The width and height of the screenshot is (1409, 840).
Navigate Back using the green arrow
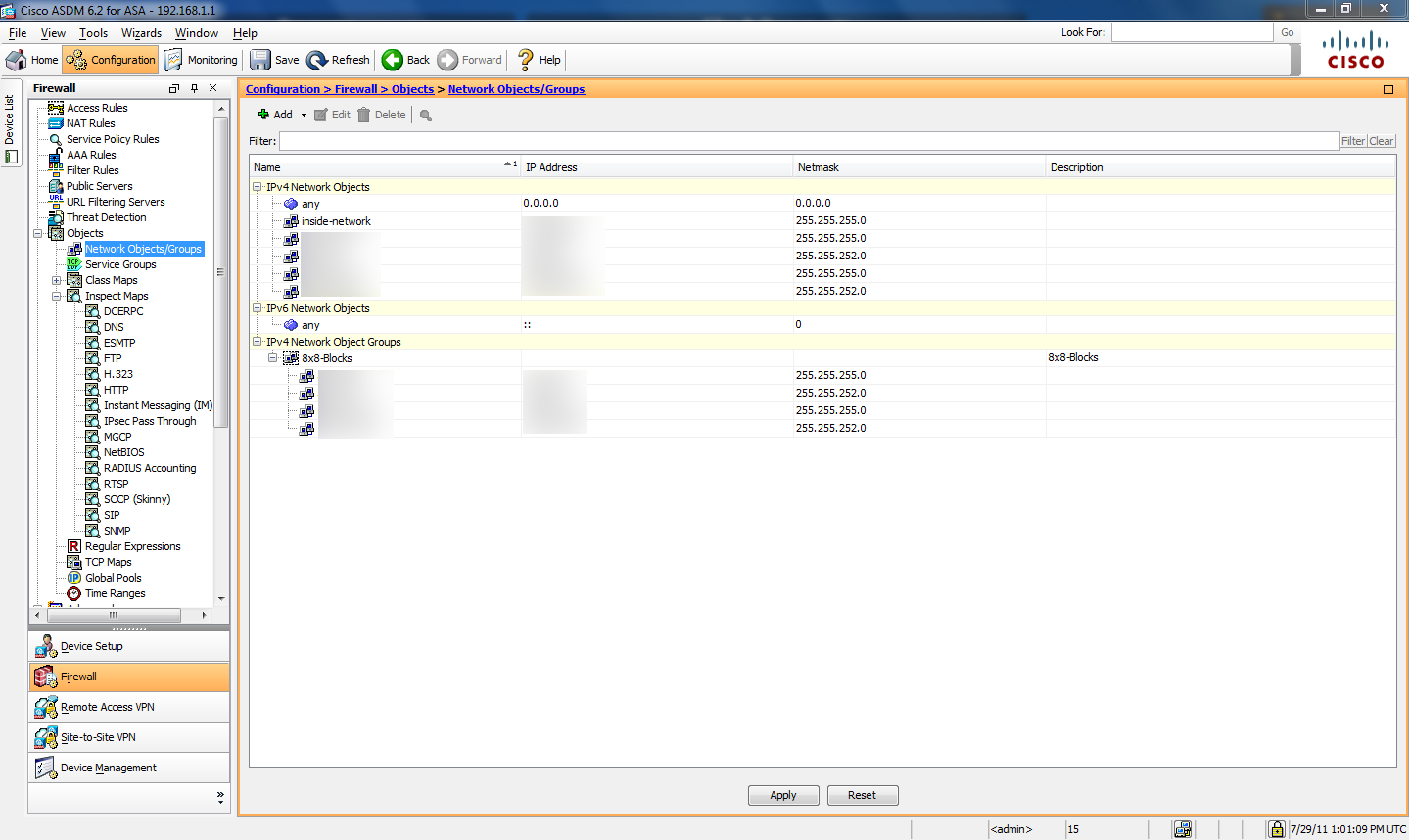406,60
